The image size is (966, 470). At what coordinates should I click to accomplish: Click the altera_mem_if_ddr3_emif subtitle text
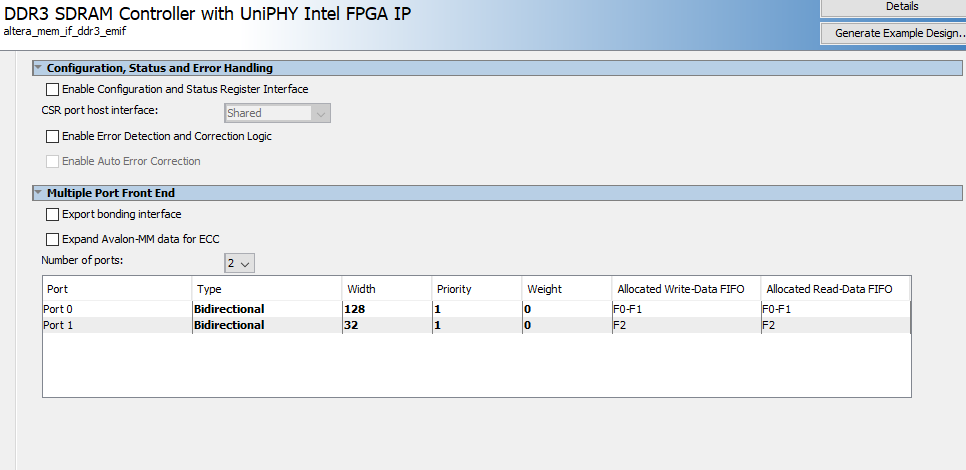[x=65, y=30]
